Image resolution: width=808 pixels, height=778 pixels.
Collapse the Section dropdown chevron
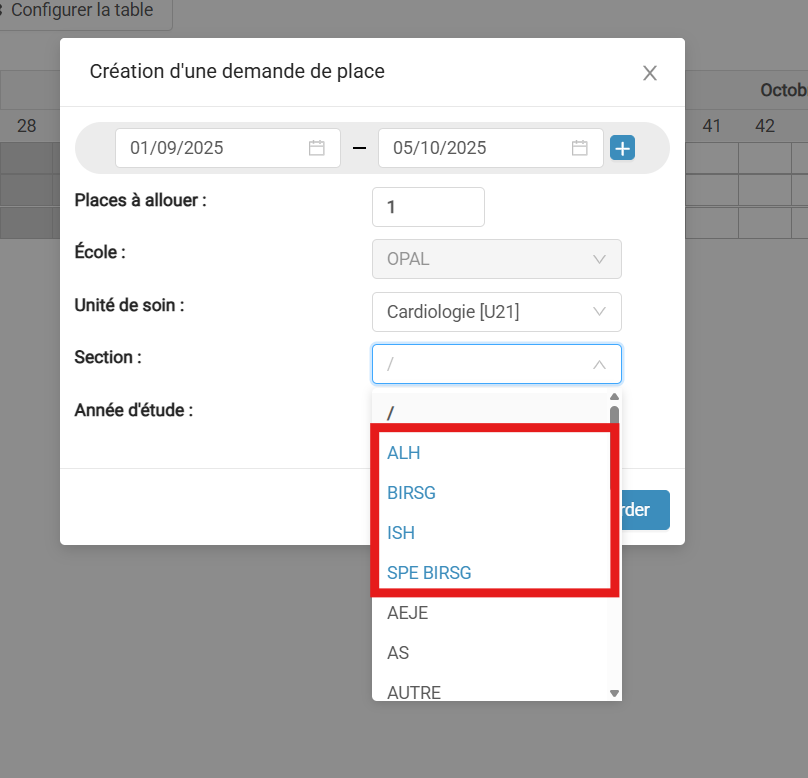click(x=599, y=365)
